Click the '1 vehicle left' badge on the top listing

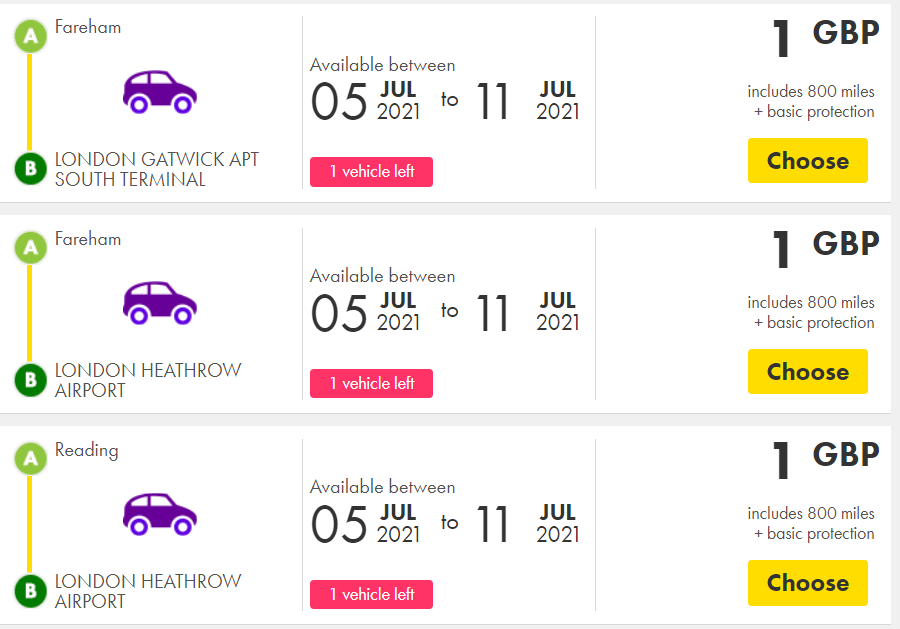pos(371,171)
